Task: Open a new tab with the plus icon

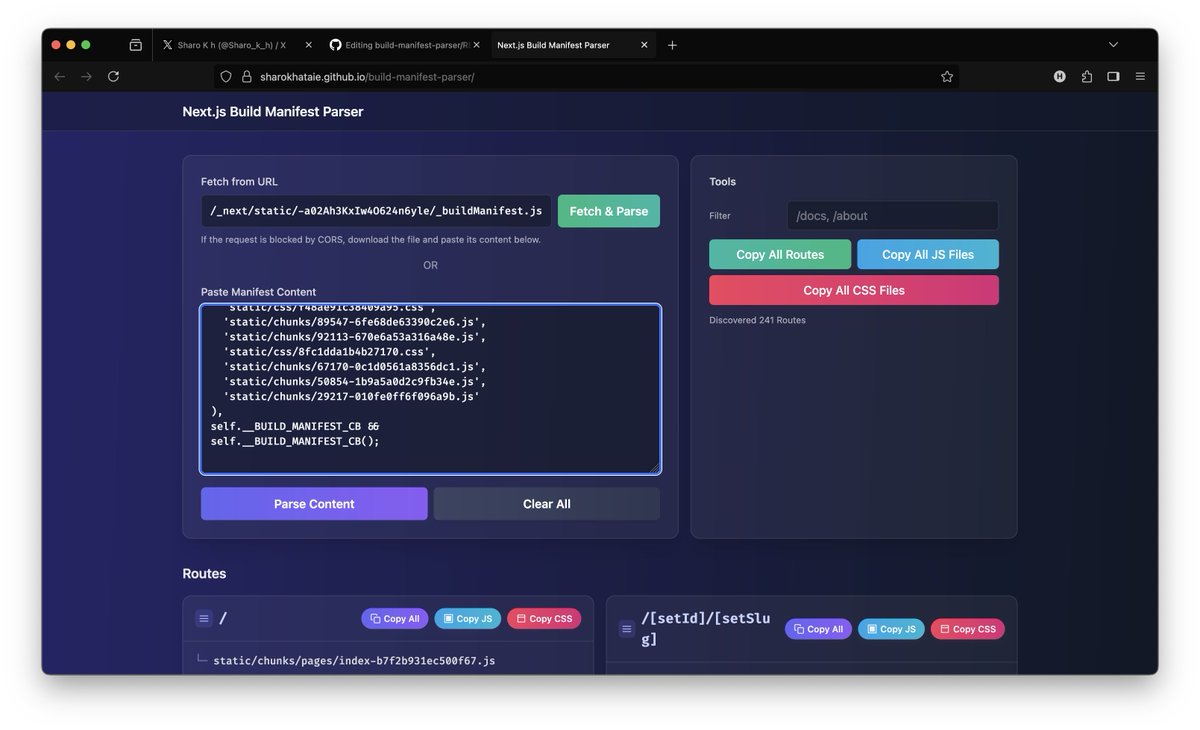Action: (672, 45)
